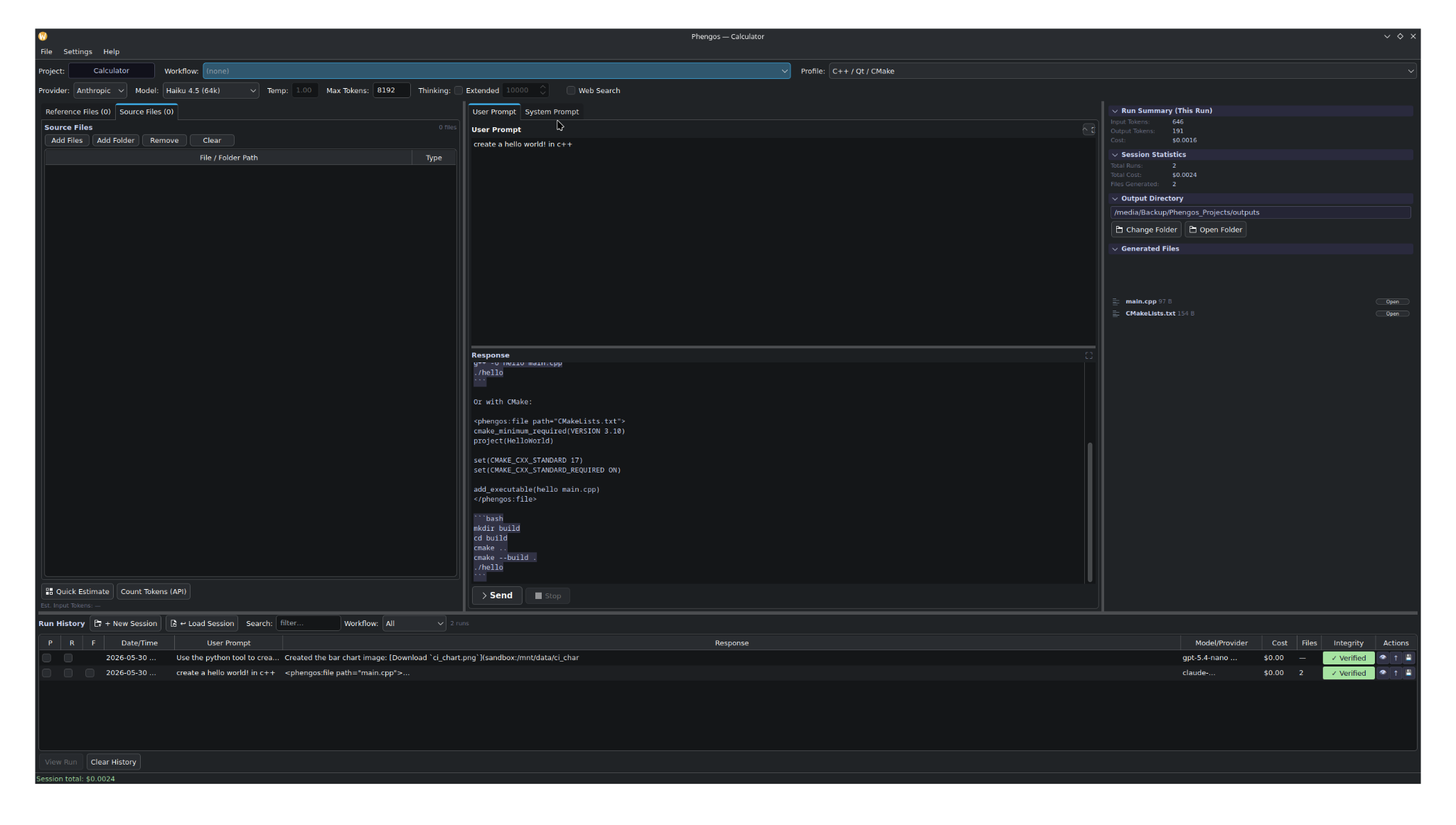Click the Max Tokens field showing 8192

(x=392, y=90)
